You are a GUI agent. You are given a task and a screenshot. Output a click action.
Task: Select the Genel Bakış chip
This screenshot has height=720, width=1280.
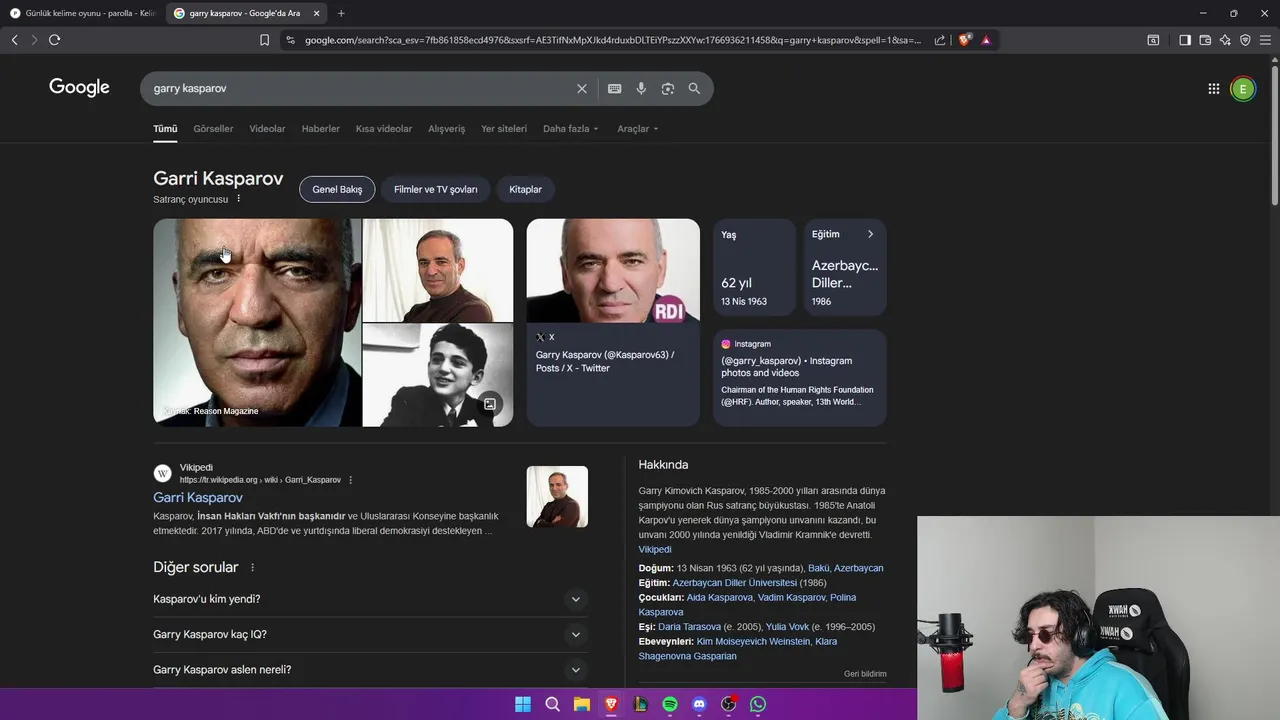point(337,189)
